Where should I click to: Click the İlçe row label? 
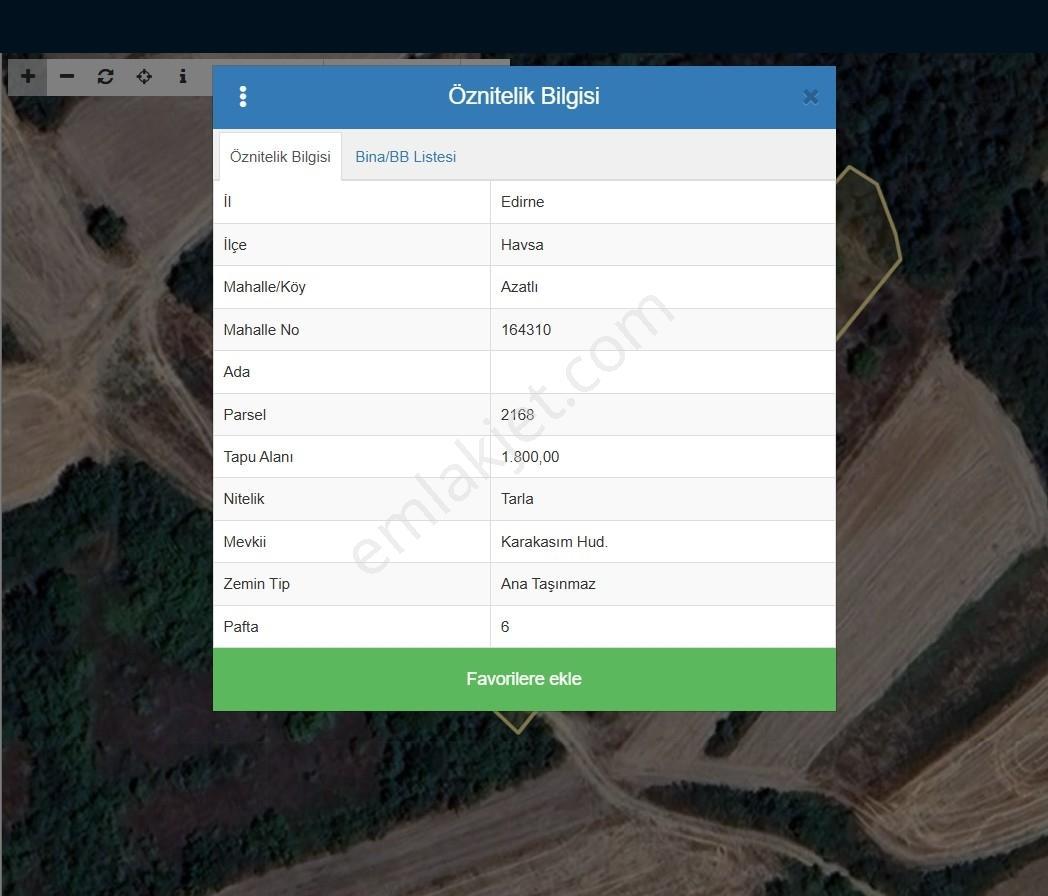(235, 245)
